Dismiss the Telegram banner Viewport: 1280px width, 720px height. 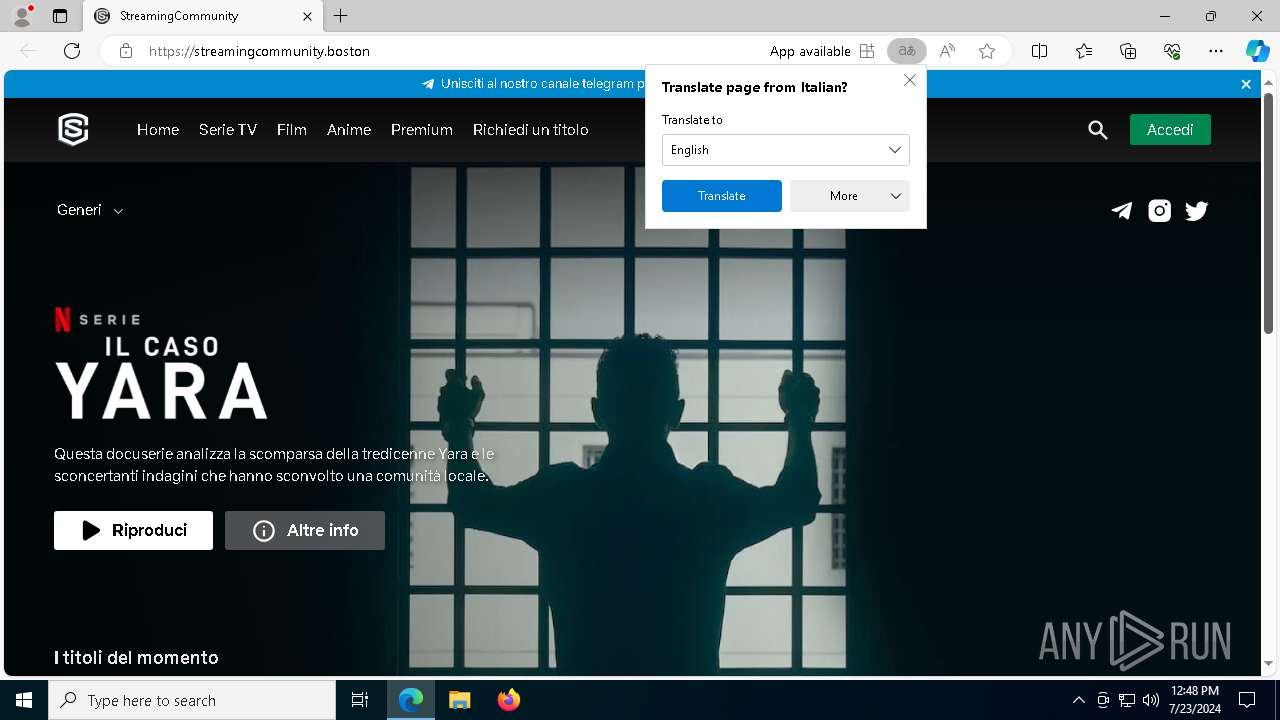point(1246,84)
